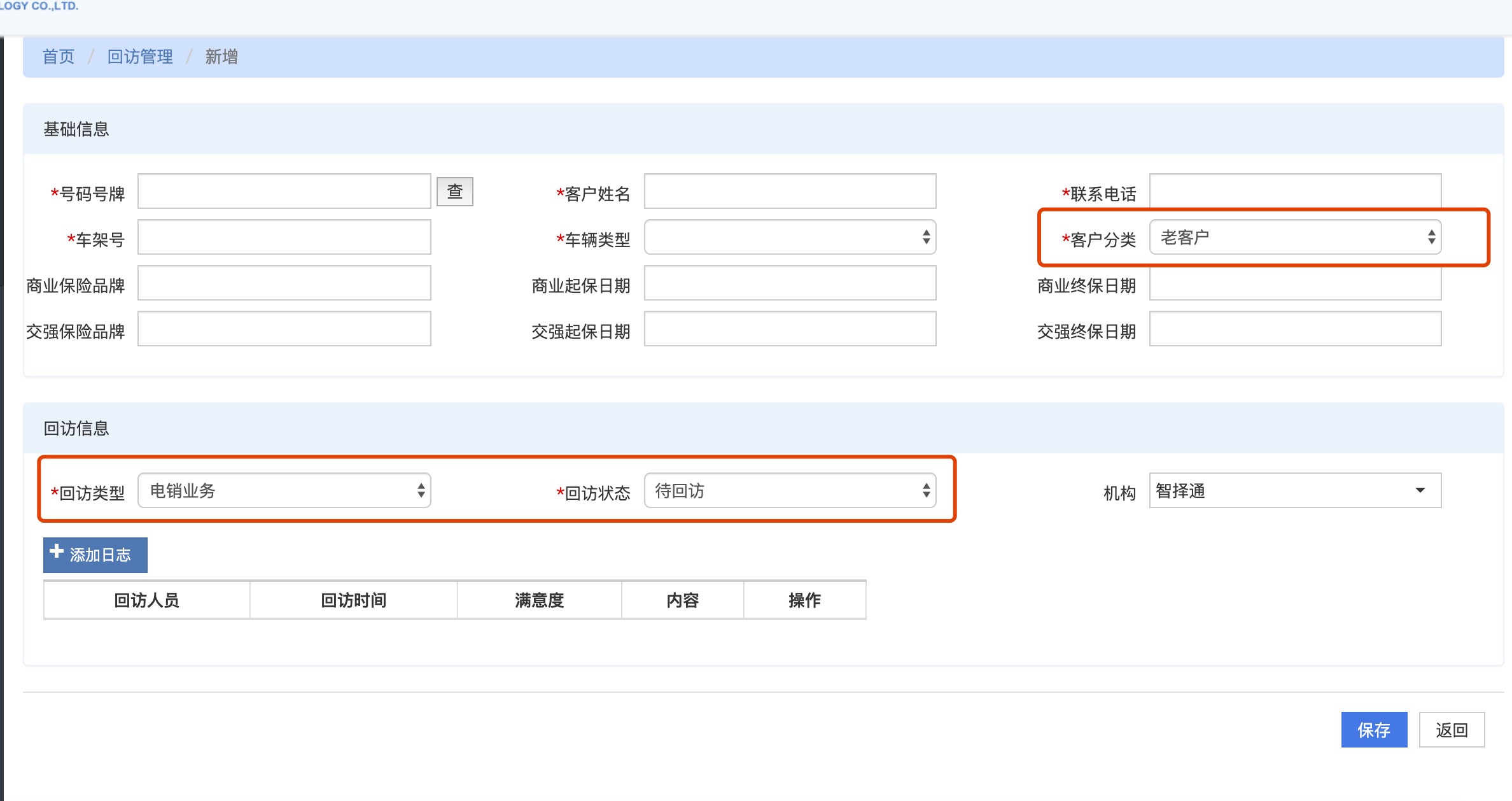Image resolution: width=1512 pixels, height=801 pixels.
Task: Click the 商业保险品牌 input box
Action: 284,283
